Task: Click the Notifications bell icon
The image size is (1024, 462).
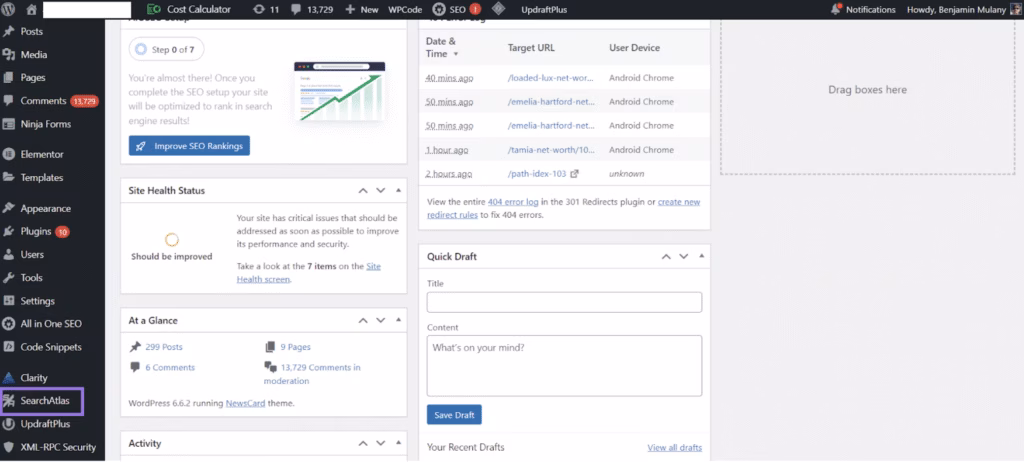Action: pos(836,9)
